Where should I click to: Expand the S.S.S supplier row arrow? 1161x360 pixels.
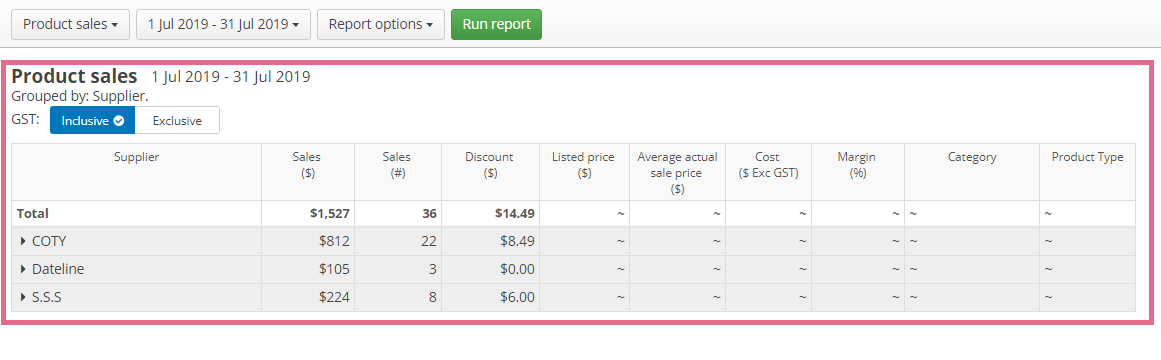tap(24, 298)
